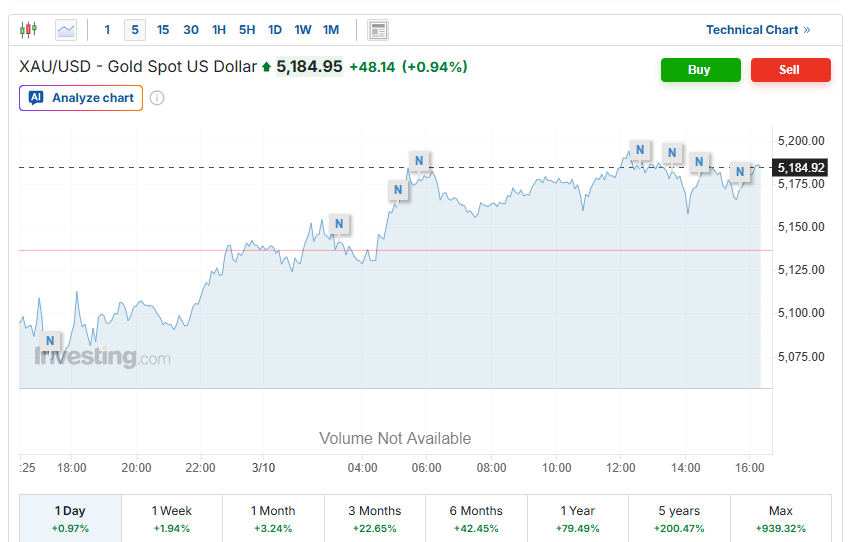Image resolution: width=855 pixels, height=542 pixels.
Task: Switch to the 1H interval
Action: pyautogui.click(x=218, y=30)
